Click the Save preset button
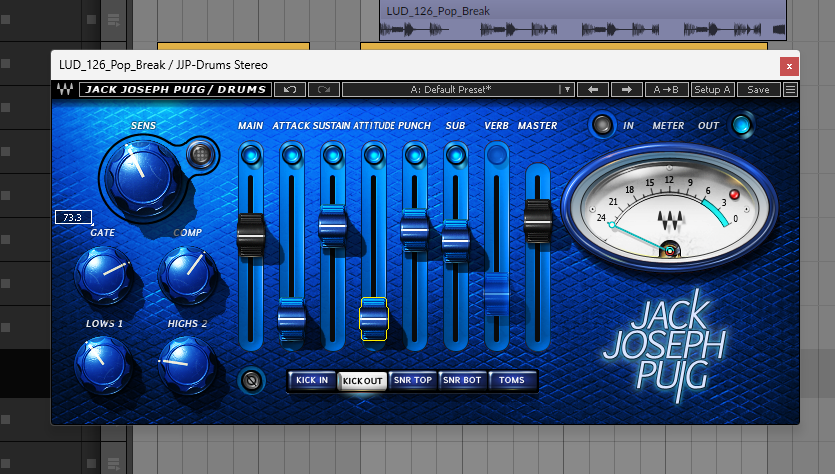 [758, 89]
